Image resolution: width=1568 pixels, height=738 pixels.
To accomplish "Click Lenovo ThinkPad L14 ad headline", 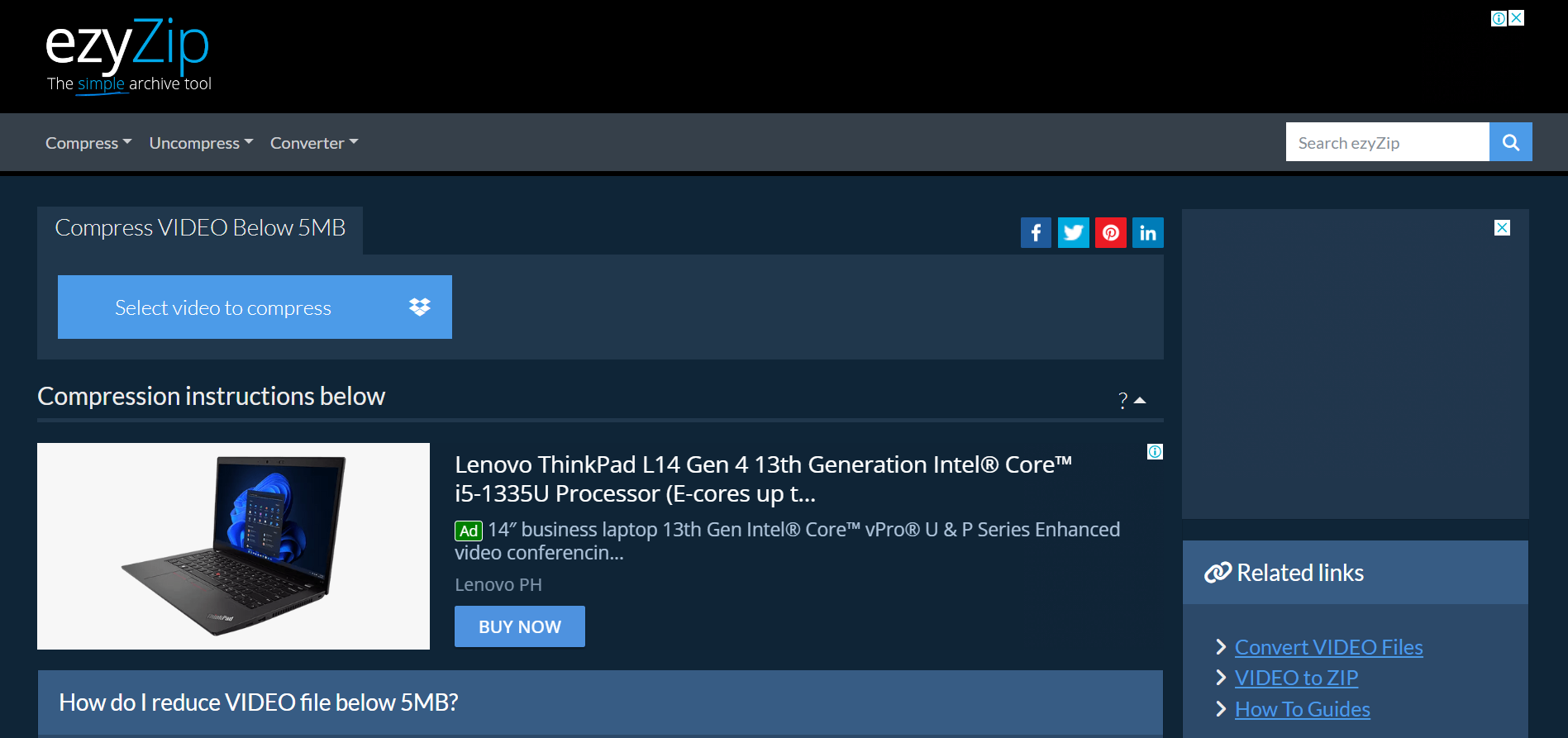I will pyautogui.click(x=763, y=479).
